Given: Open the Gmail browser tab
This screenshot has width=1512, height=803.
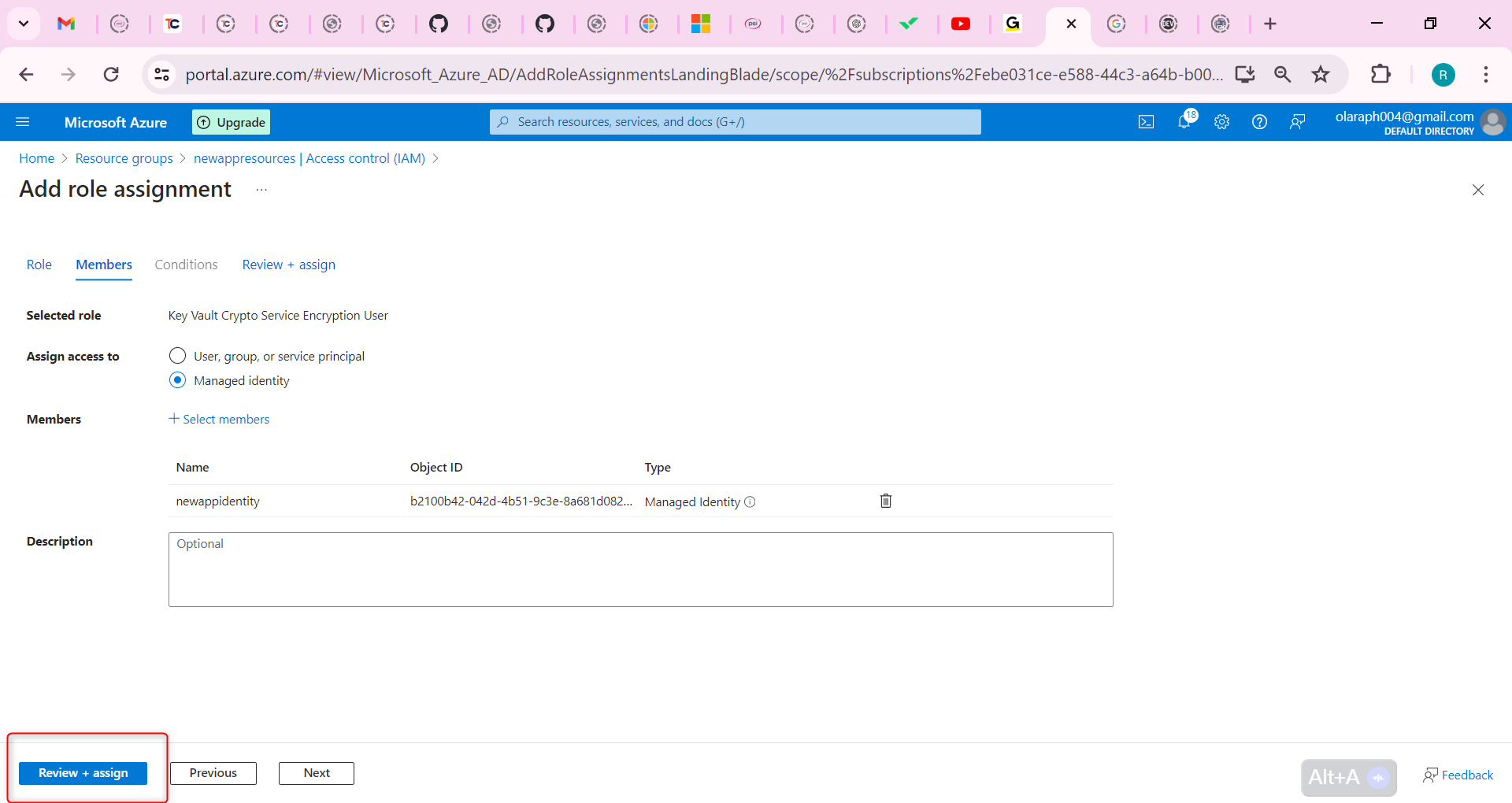Looking at the screenshot, I should click(67, 24).
